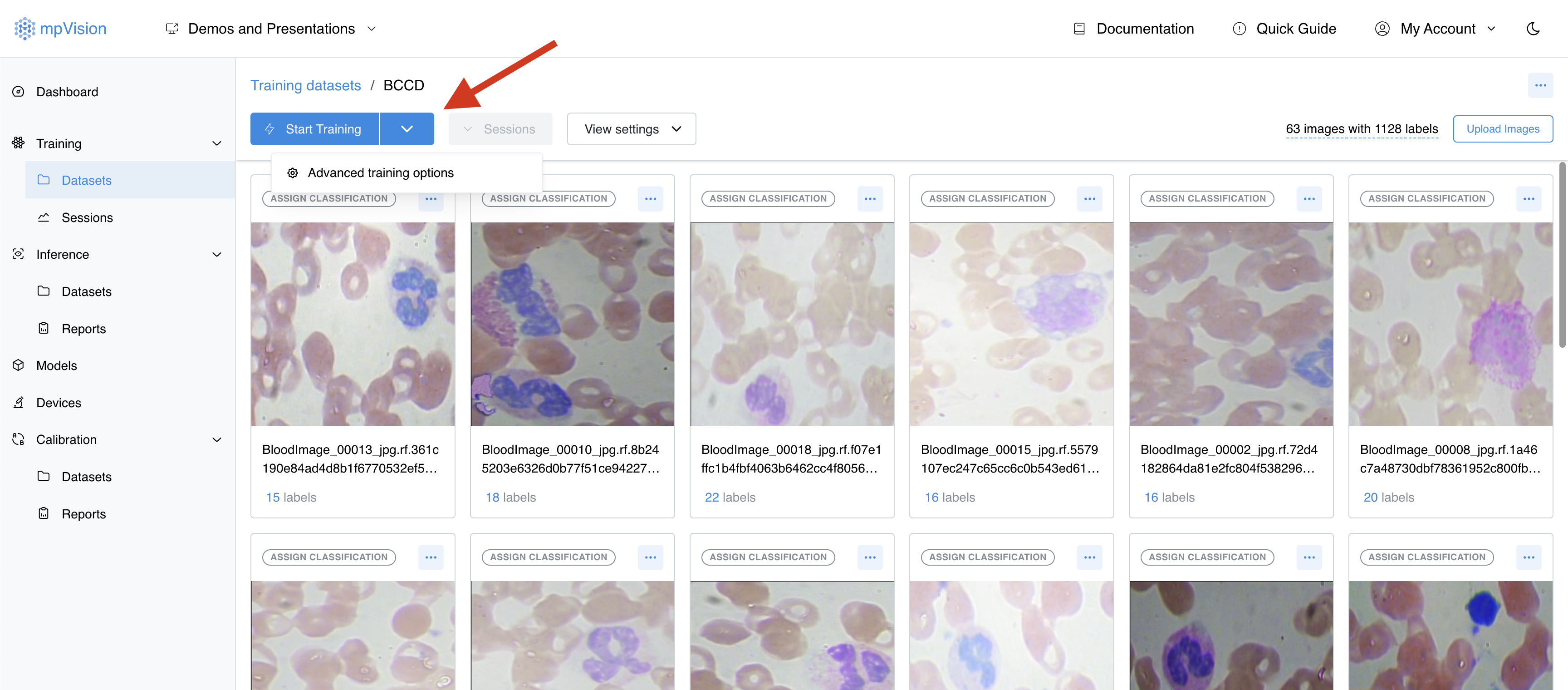Image resolution: width=1568 pixels, height=690 pixels.
Task: Assign classification to BloodImage_00002
Action: coord(1206,198)
